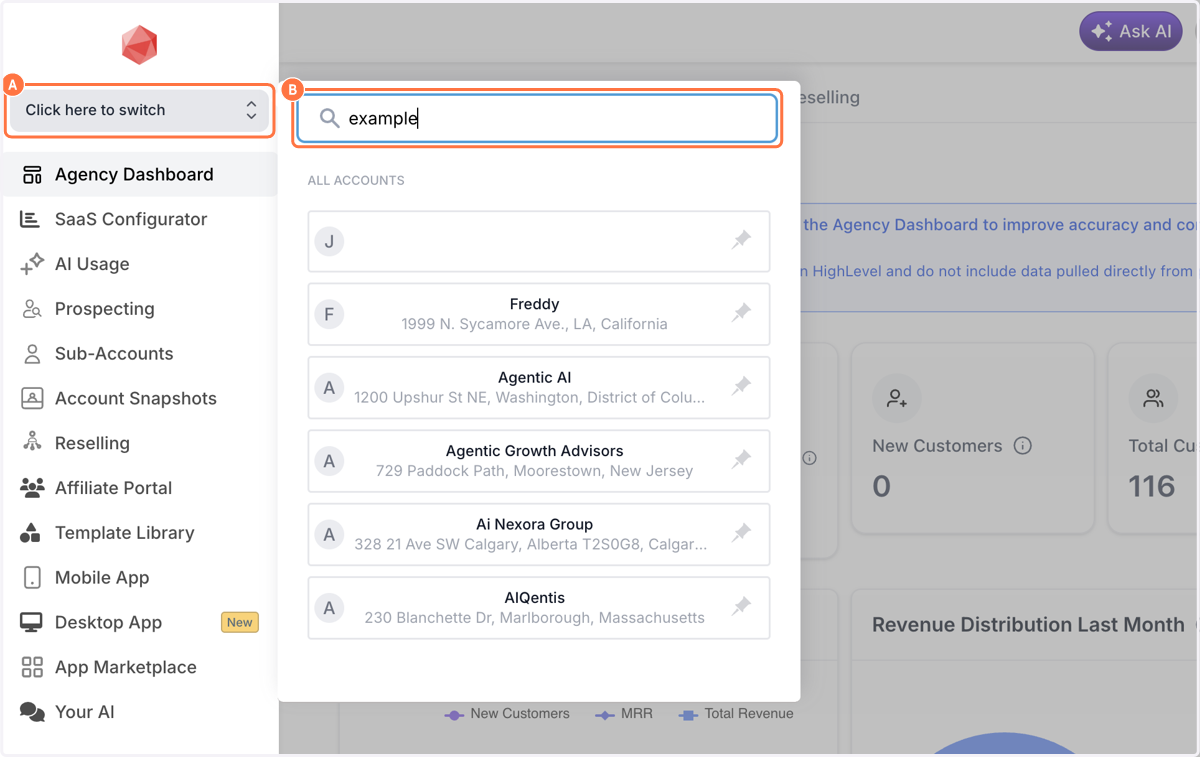Switch to the Freddy account

(x=539, y=314)
